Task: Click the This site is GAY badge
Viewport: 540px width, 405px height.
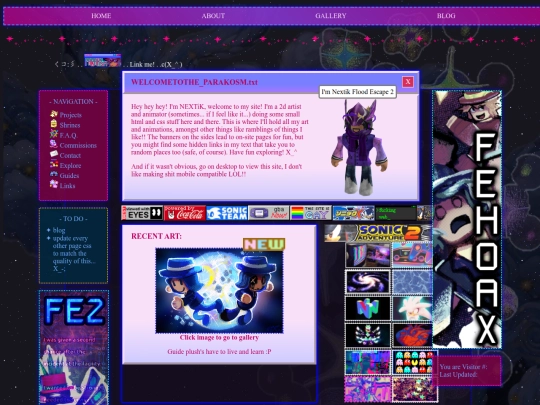Action: tap(311, 213)
